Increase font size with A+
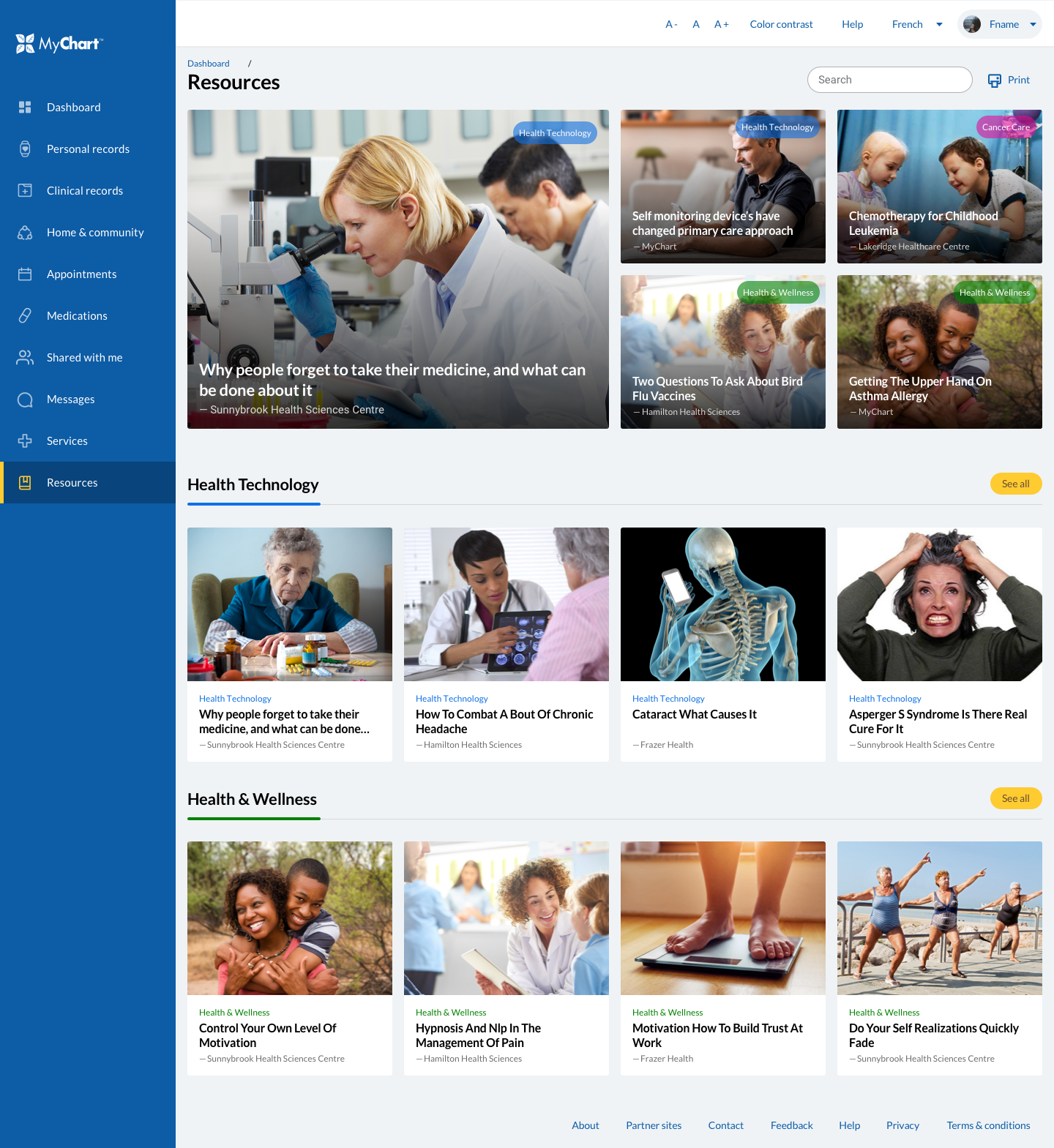 pyautogui.click(x=721, y=24)
